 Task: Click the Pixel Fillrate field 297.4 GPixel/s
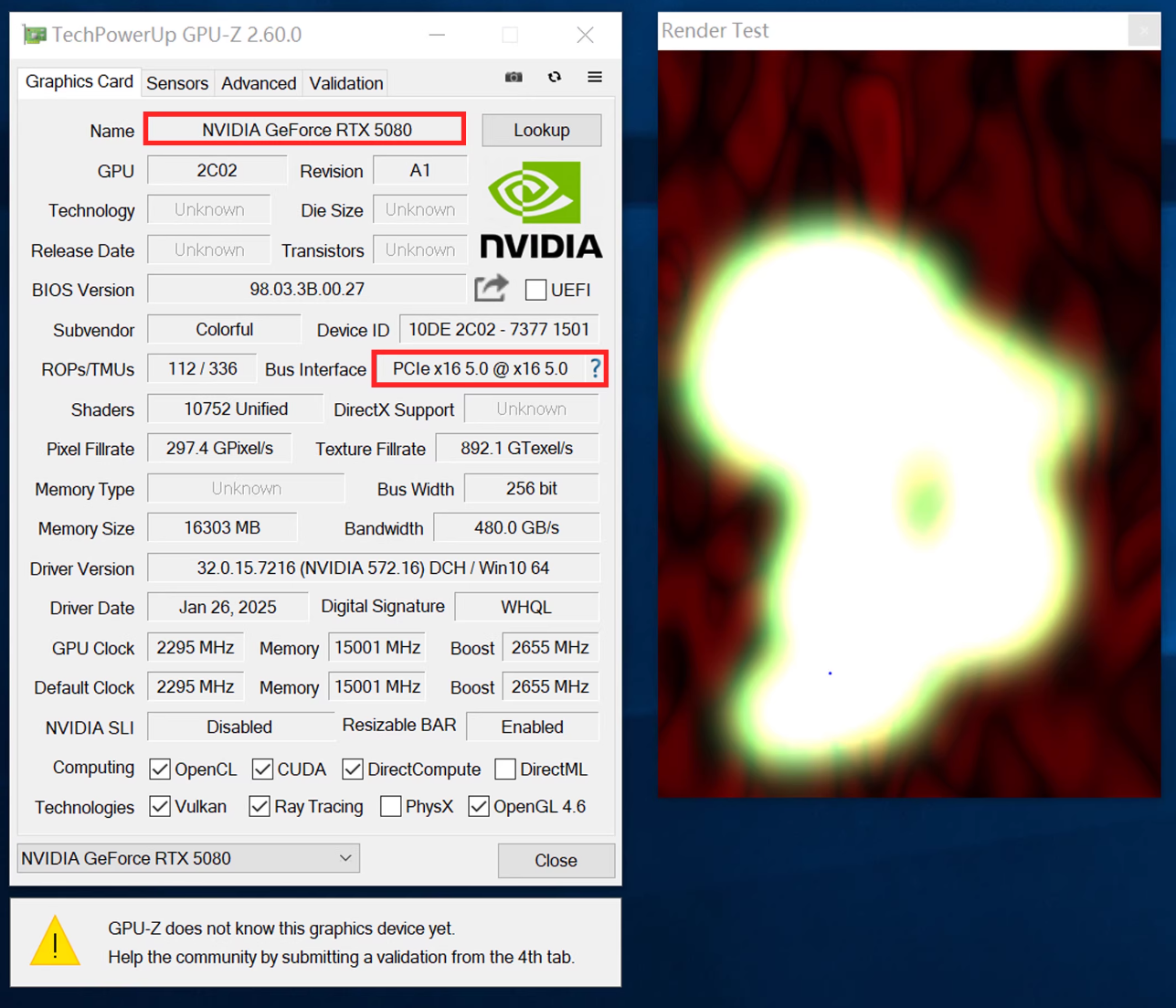pyautogui.click(x=219, y=449)
